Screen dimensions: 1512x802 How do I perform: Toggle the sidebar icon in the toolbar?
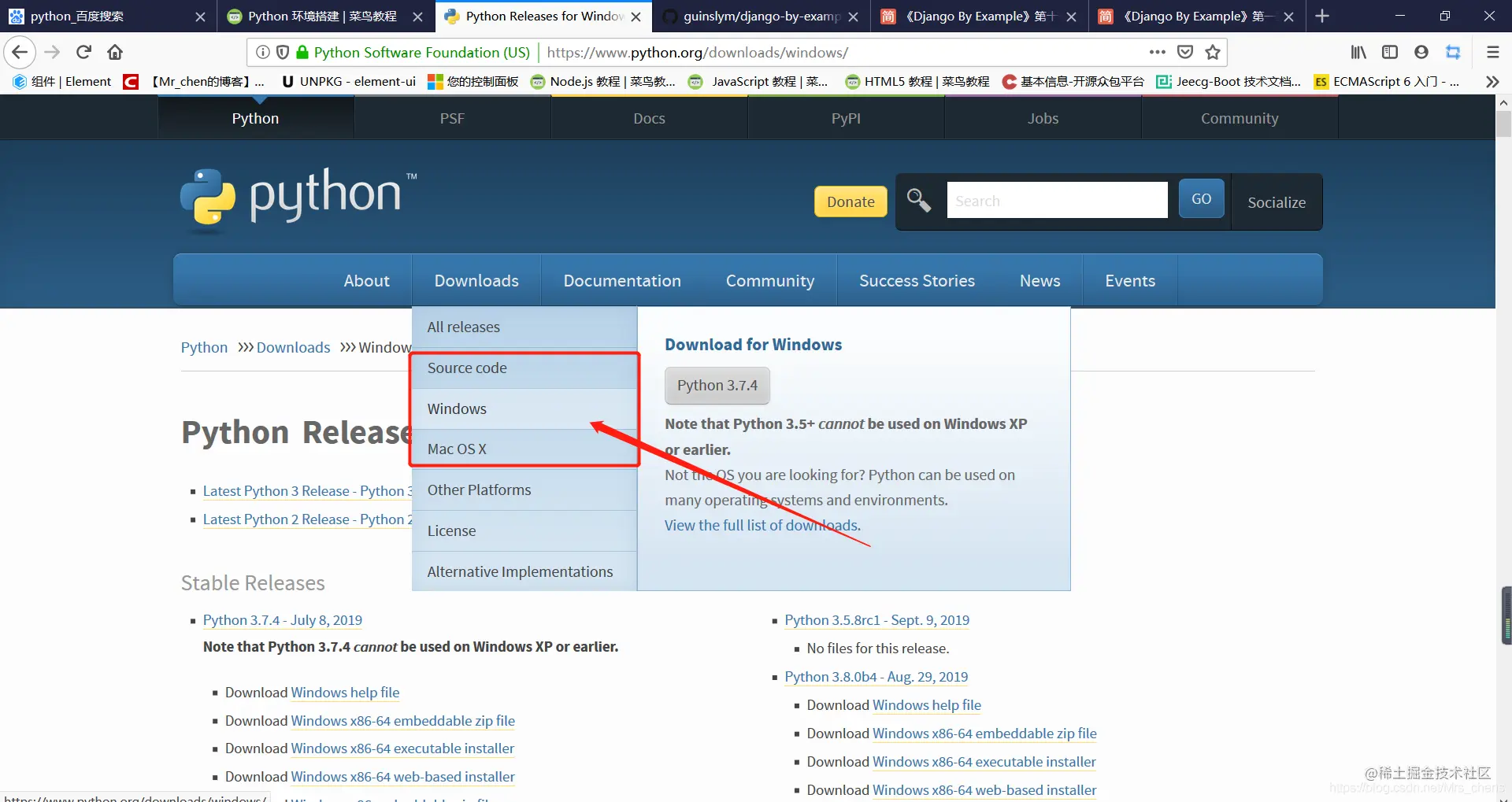pyautogui.click(x=1390, y=53)
